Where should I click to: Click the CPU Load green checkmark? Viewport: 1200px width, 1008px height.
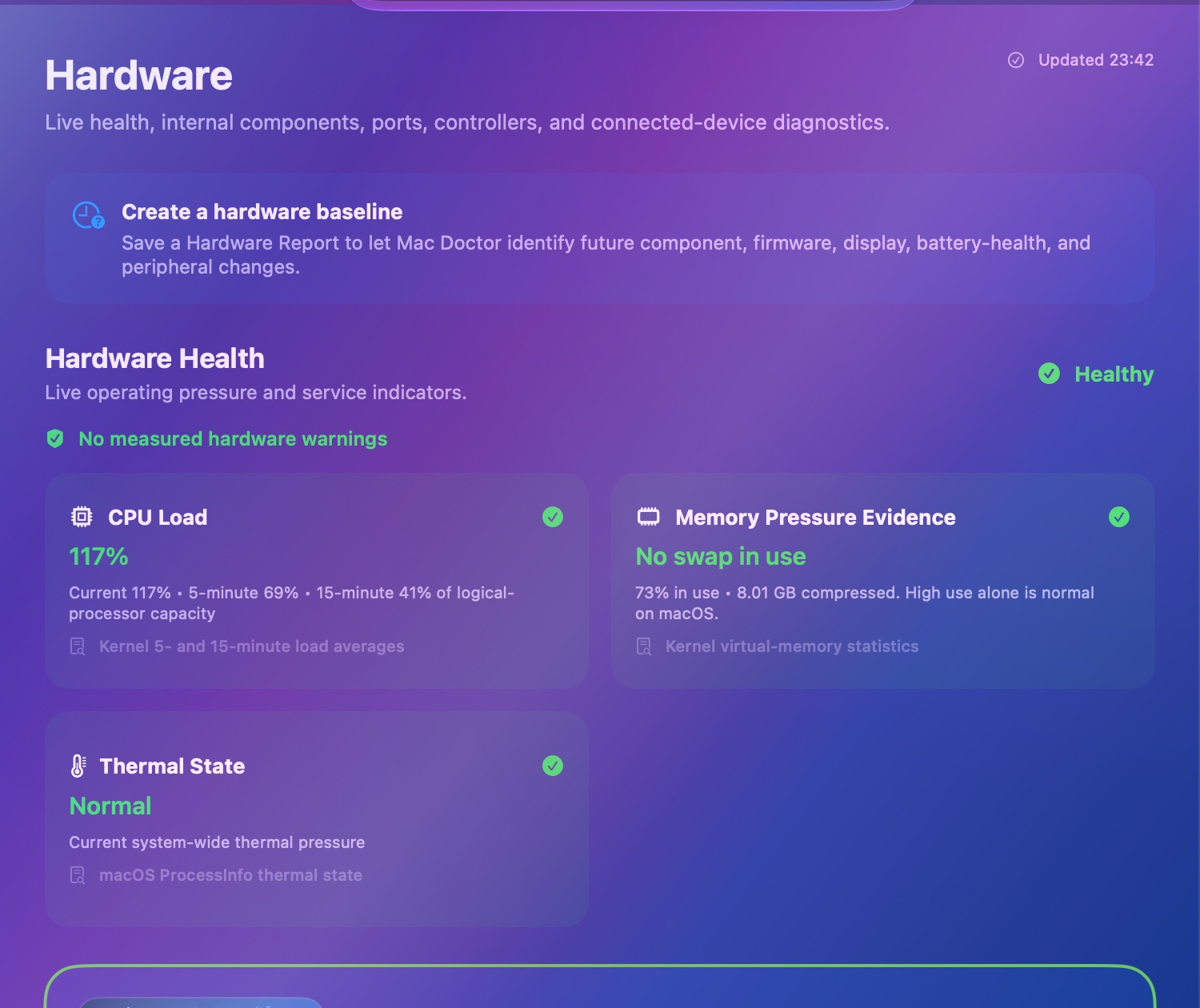point(553,517)
